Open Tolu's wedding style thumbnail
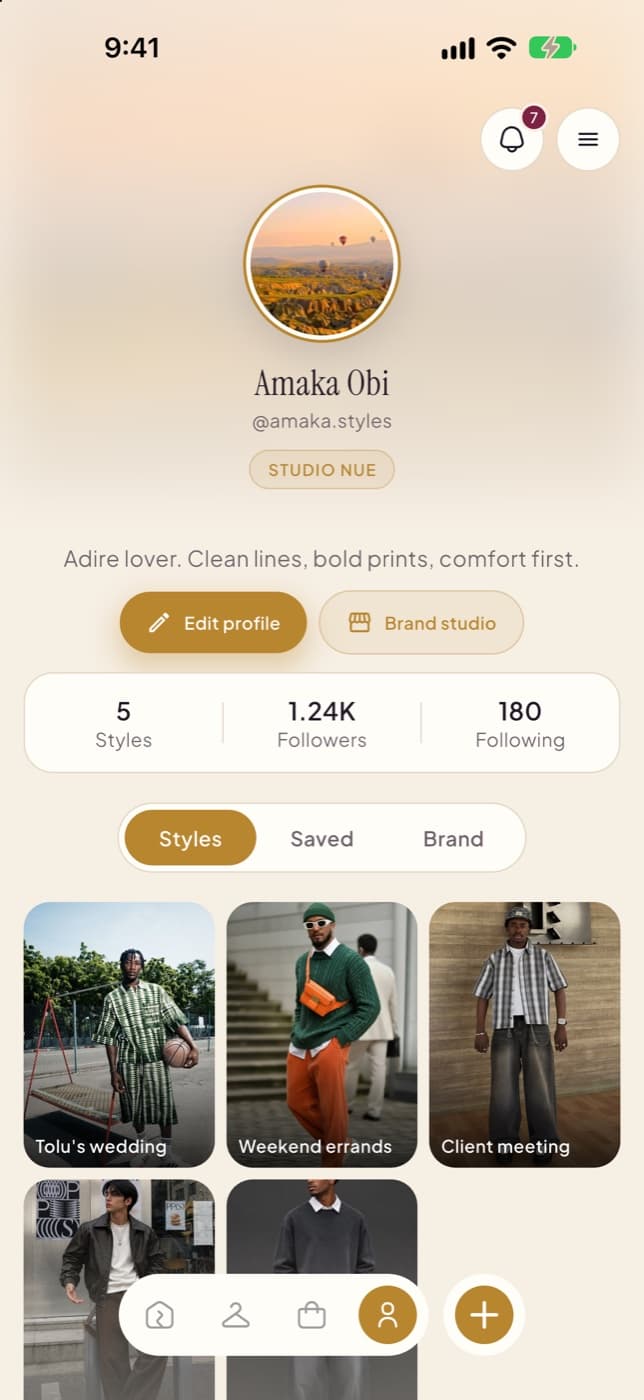Viewport: 644px width, 1400px height. (x=119, y=1034)
